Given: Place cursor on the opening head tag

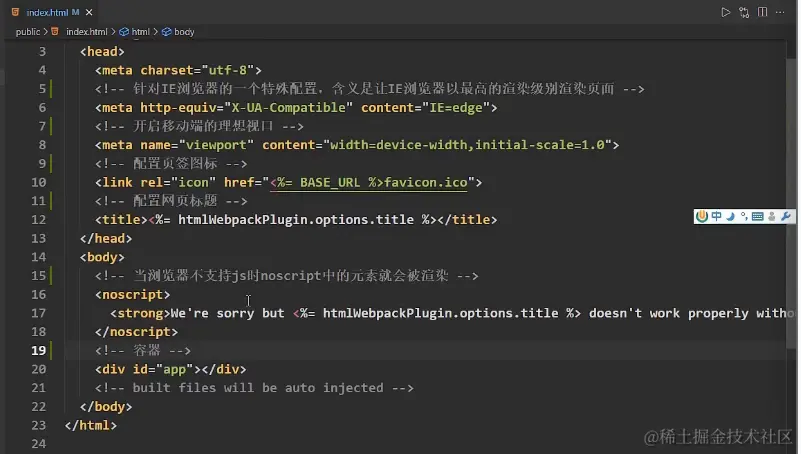Looking at the screenshot, I should [102, 52].
